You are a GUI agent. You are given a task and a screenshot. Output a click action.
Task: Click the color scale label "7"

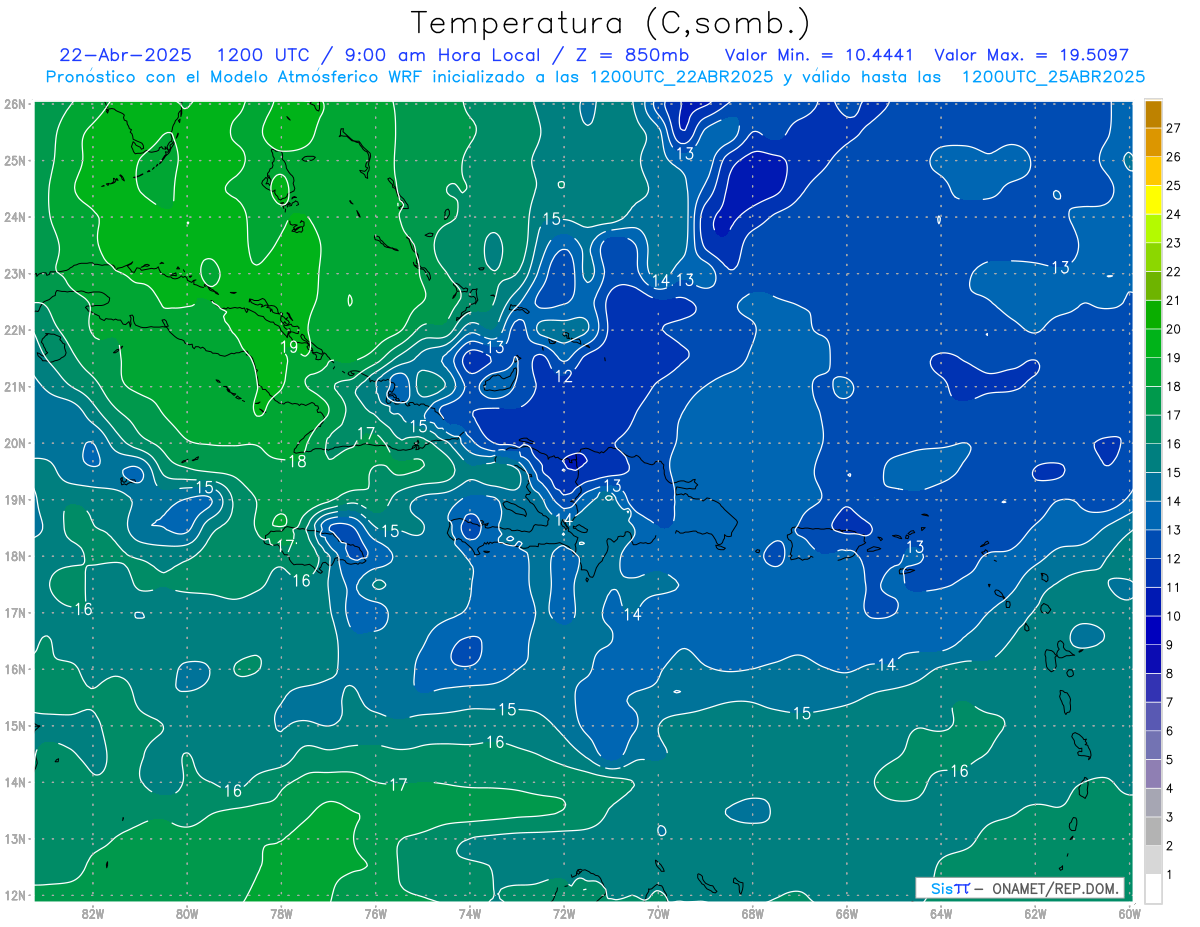pos(1169,702)
